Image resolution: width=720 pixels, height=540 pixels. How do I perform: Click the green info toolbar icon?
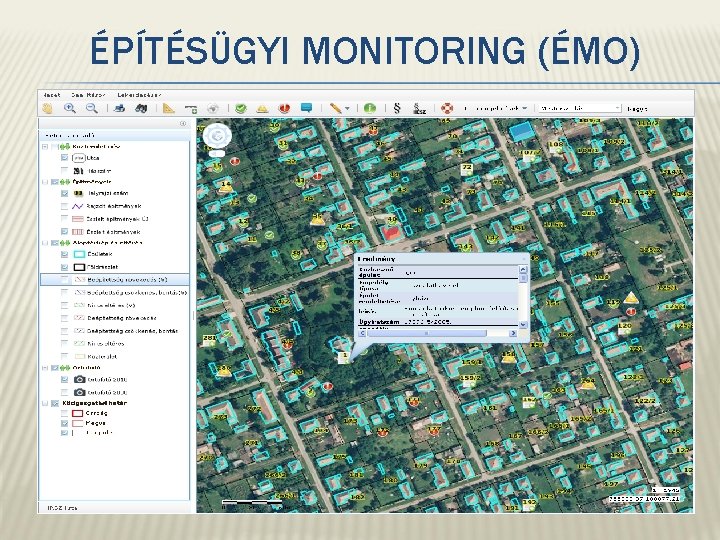point(370,108)
